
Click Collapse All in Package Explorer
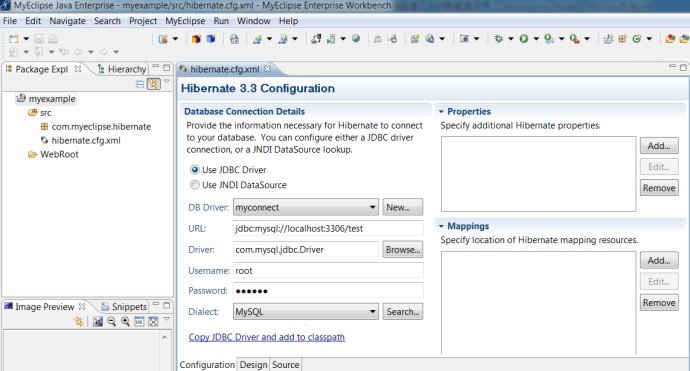click(140, 84)
